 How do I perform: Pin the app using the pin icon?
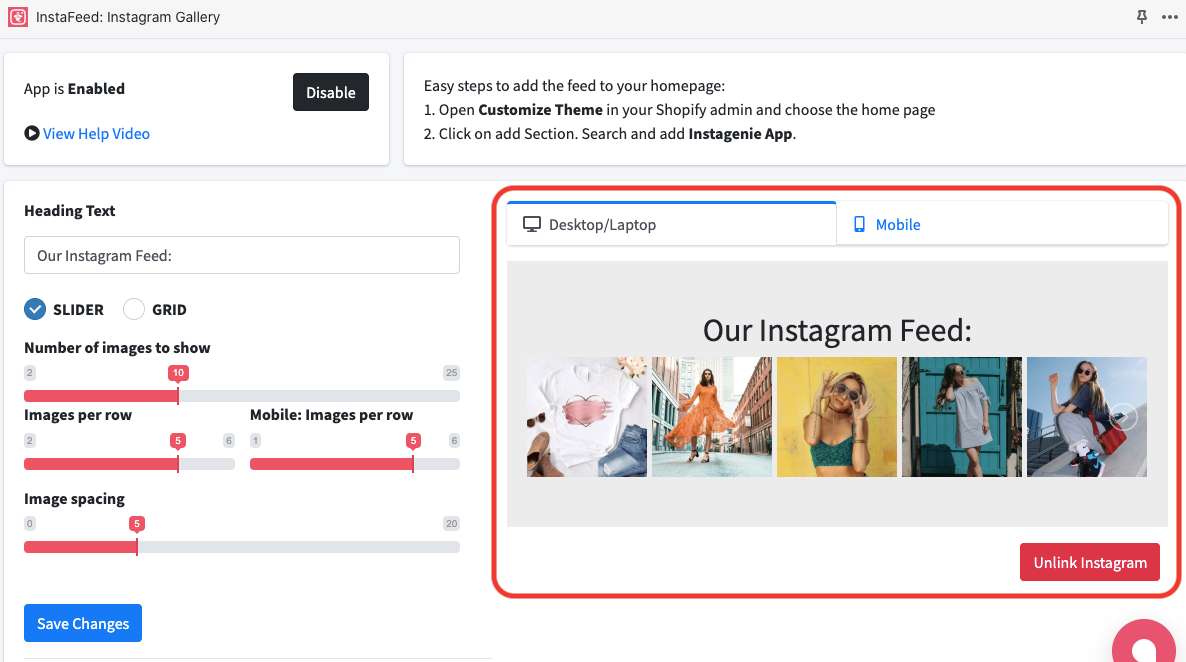pyautogui.click(x=1142, y=17)
